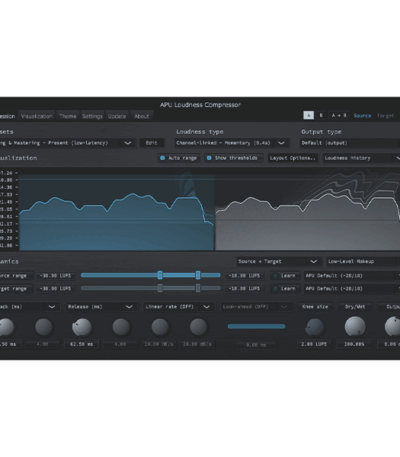This screenshot has height=457, width=400.
Task: Switch view to Source
Action: [x=362, y=116]
